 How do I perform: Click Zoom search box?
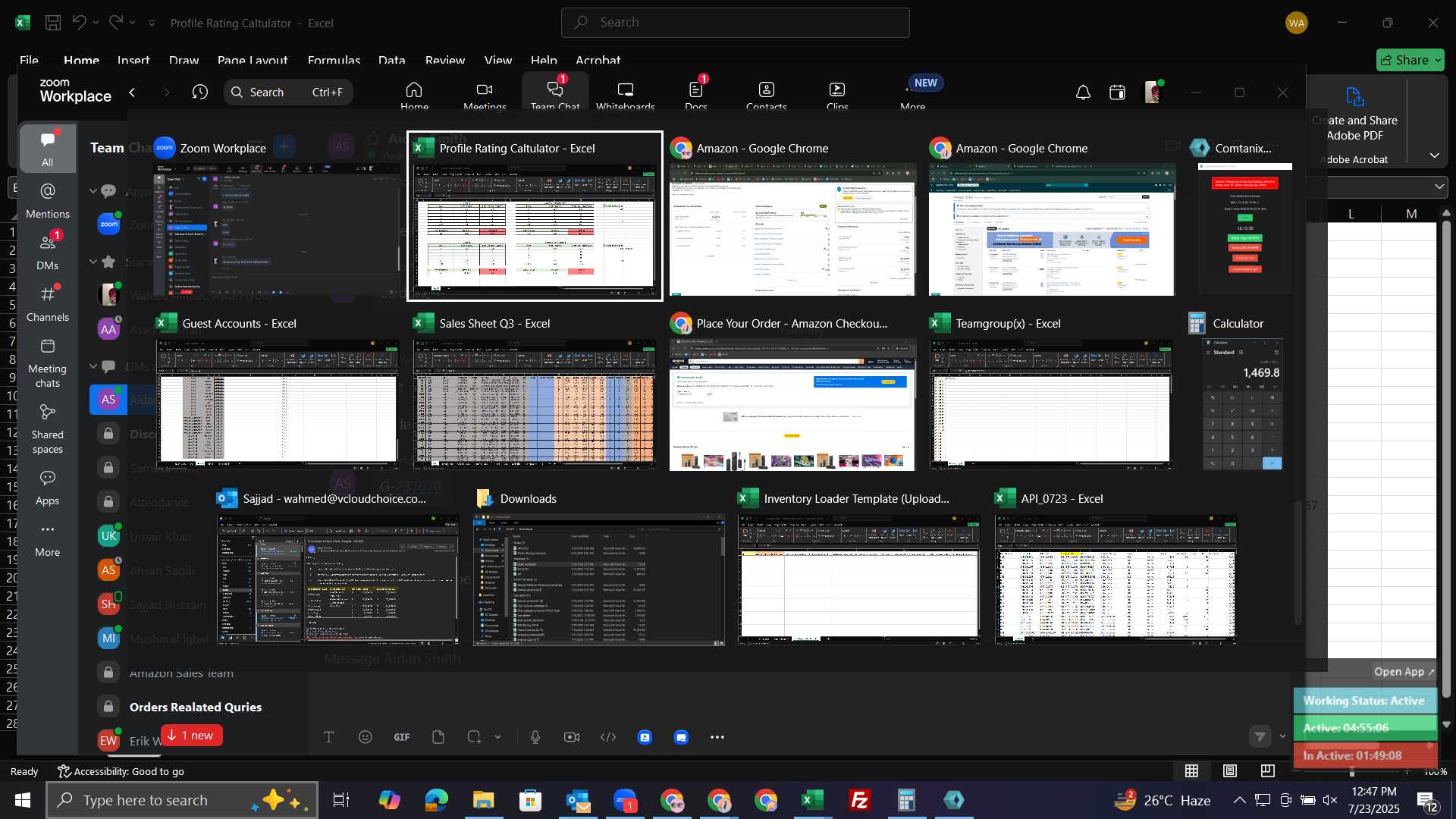[288, 93]
